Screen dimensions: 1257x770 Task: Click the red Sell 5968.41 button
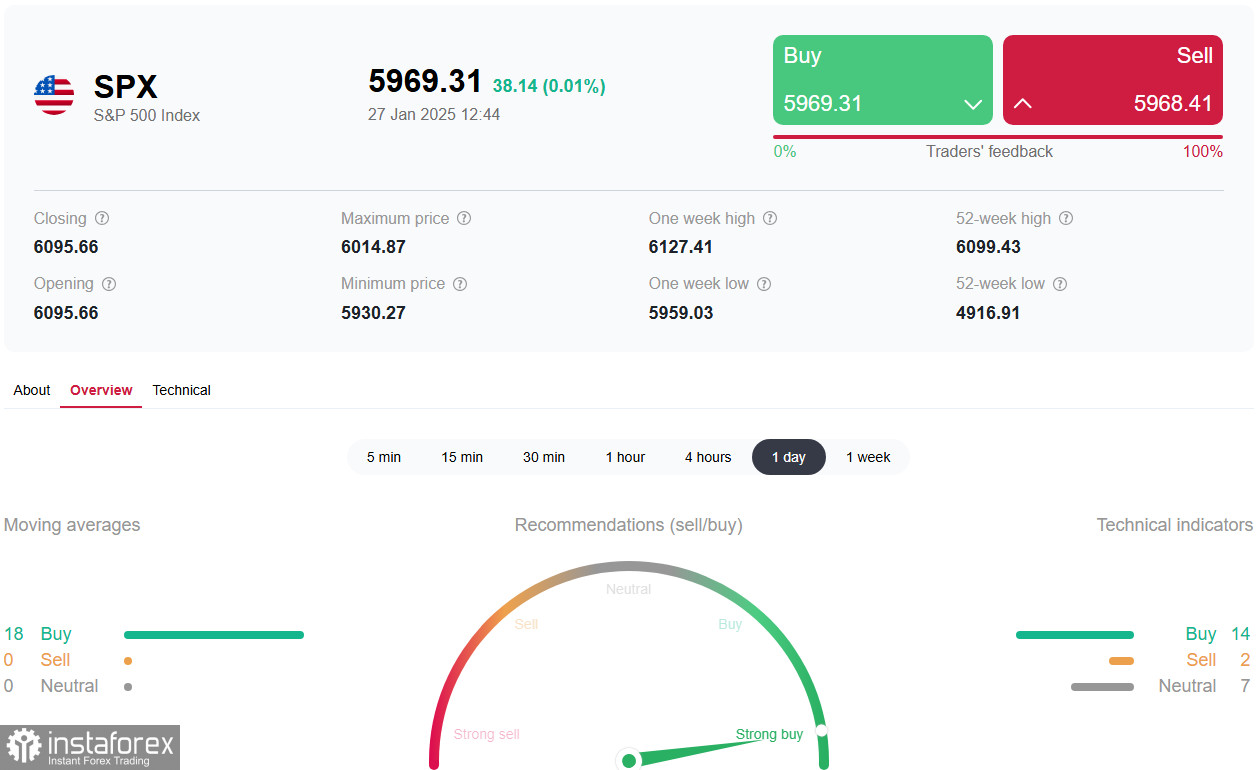[1113, 80]
